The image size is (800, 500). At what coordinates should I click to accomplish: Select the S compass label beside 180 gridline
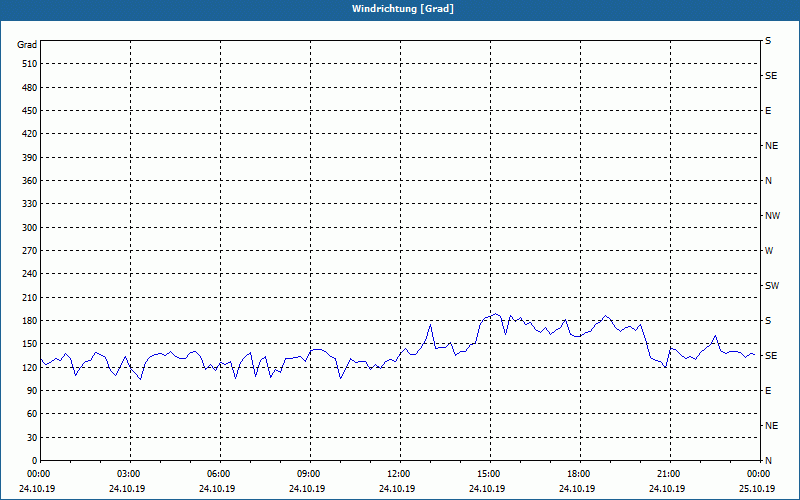point(768,321)
